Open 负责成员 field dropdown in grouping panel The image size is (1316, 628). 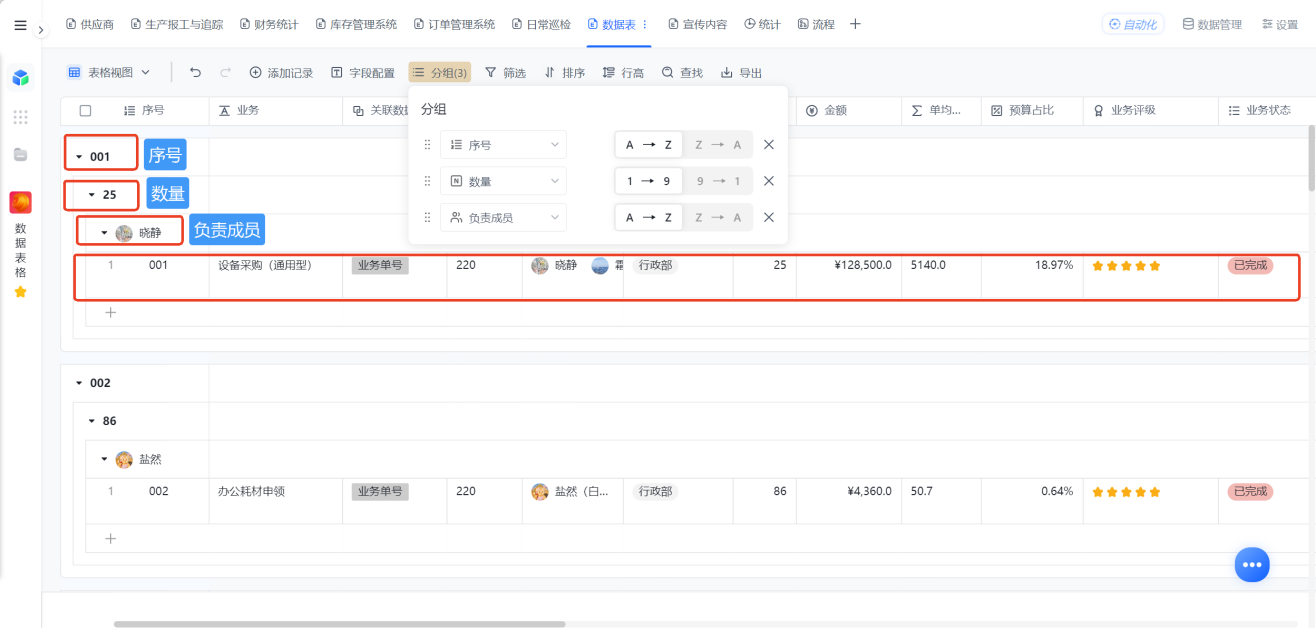tap(503, 217)
